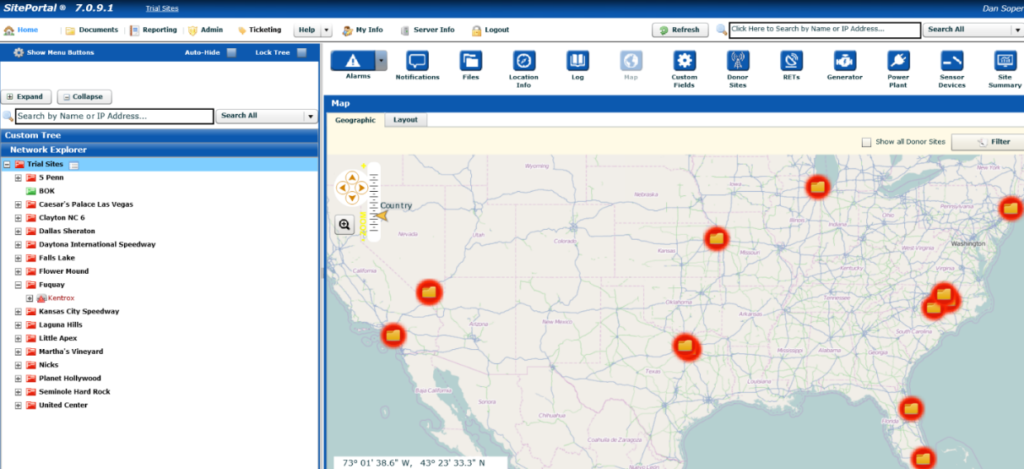Open the Documents menu
The image size is (1024, 469).
(x=92, y=30)
